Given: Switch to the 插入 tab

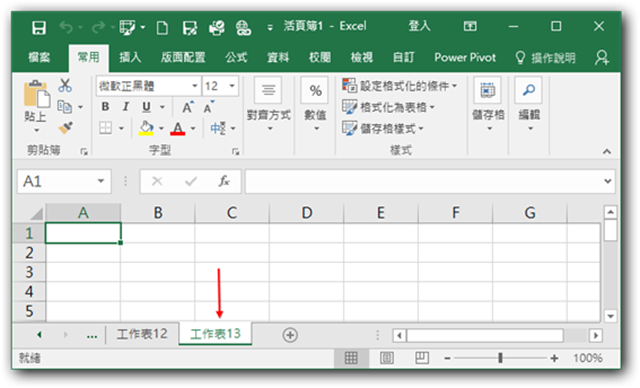Looking at the screenshot, I should tap(130, 58).
